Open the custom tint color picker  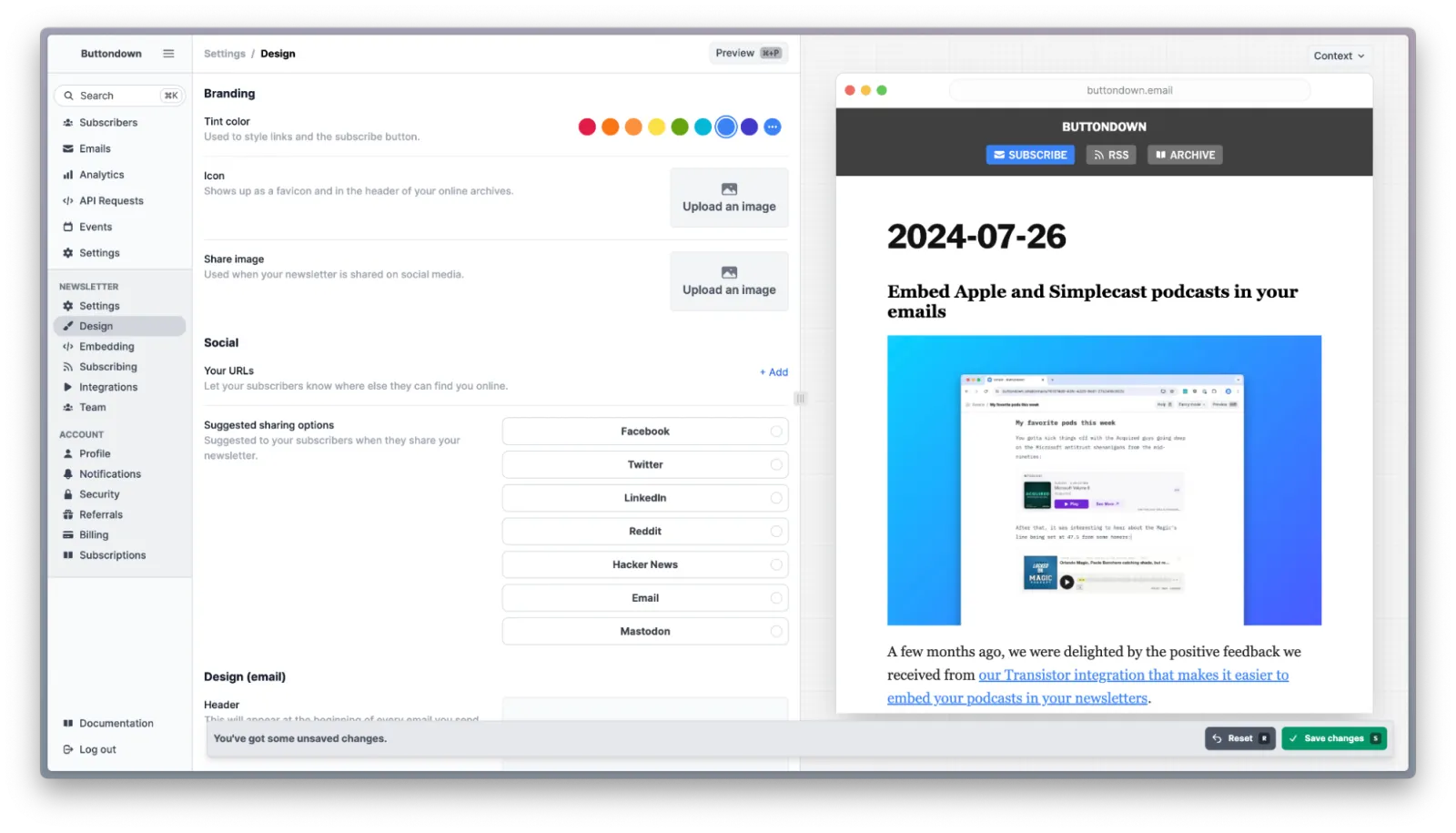tap(772, 127)
